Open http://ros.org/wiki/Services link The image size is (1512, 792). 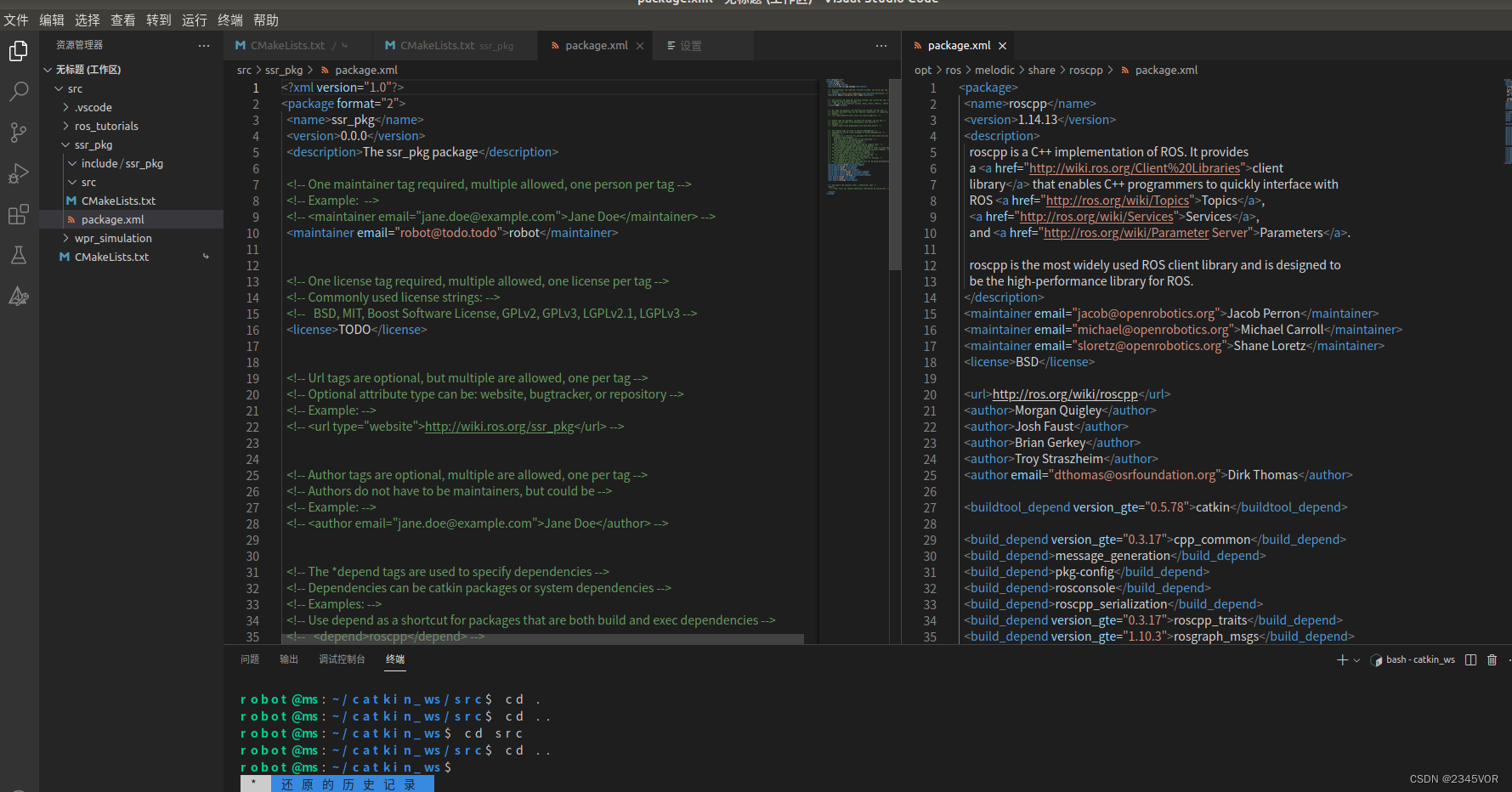click(x=1096, y=217)
